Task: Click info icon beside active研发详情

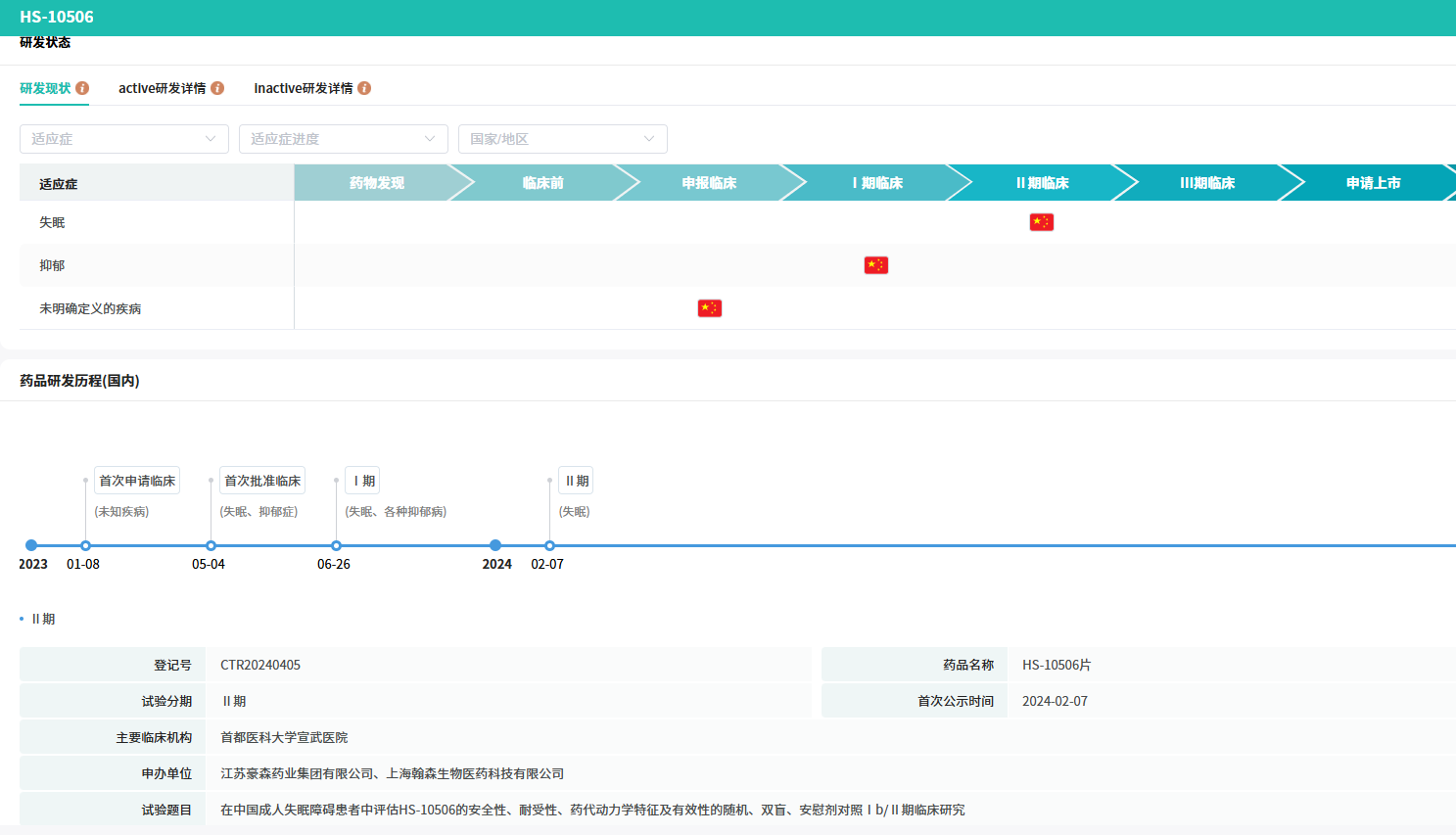Action: [217, 88]
